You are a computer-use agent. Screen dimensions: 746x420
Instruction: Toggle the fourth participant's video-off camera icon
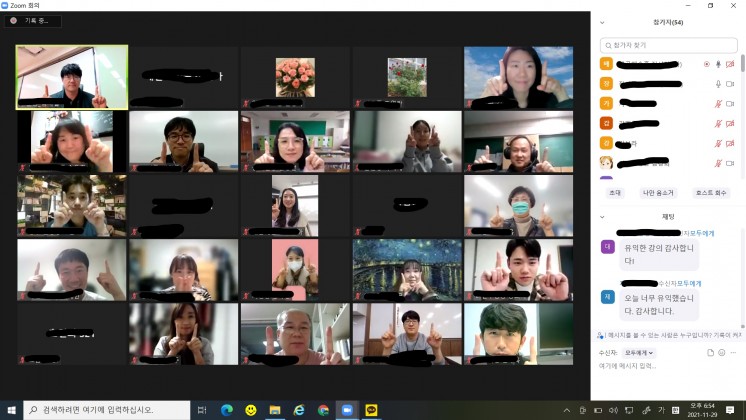[x=730, y=123]
